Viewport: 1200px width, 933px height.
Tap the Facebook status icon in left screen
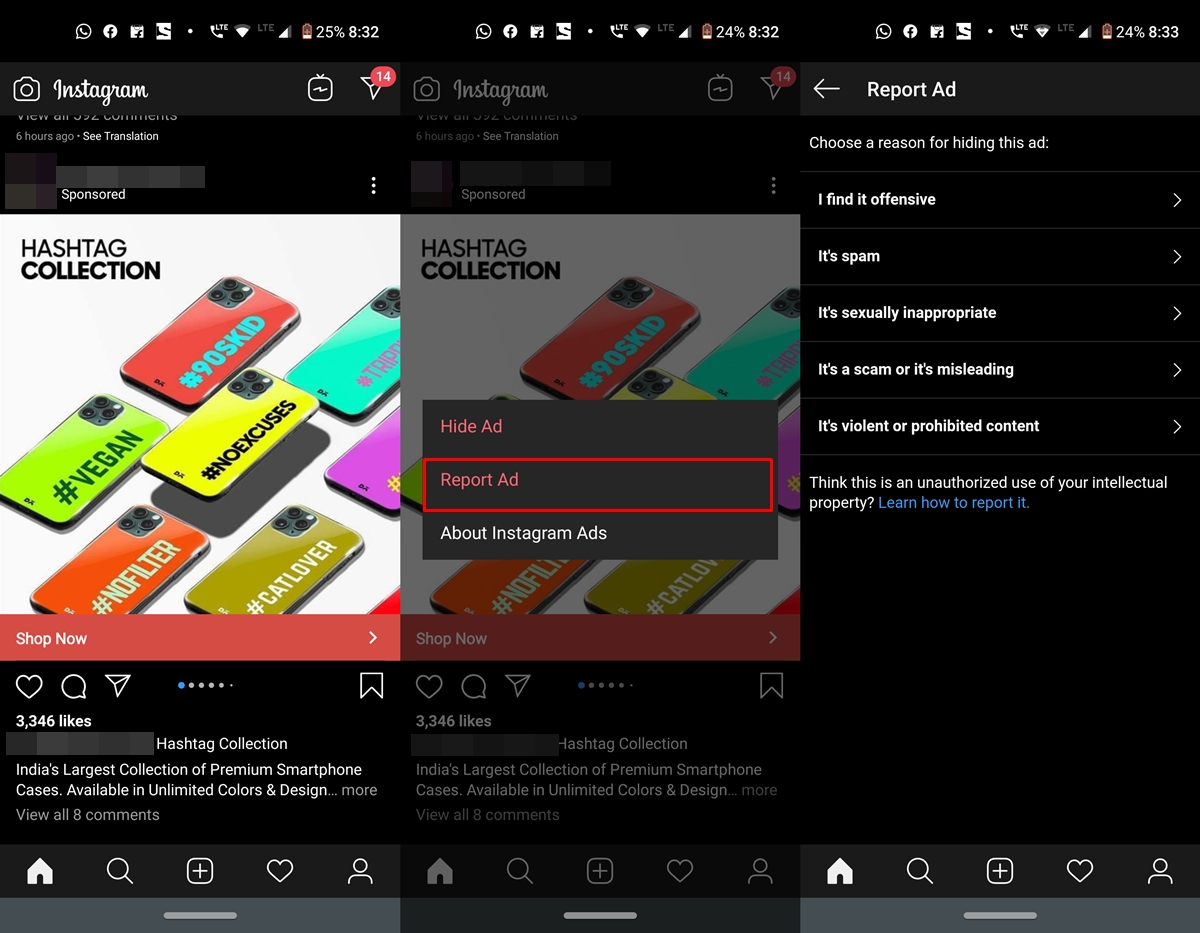110,32
